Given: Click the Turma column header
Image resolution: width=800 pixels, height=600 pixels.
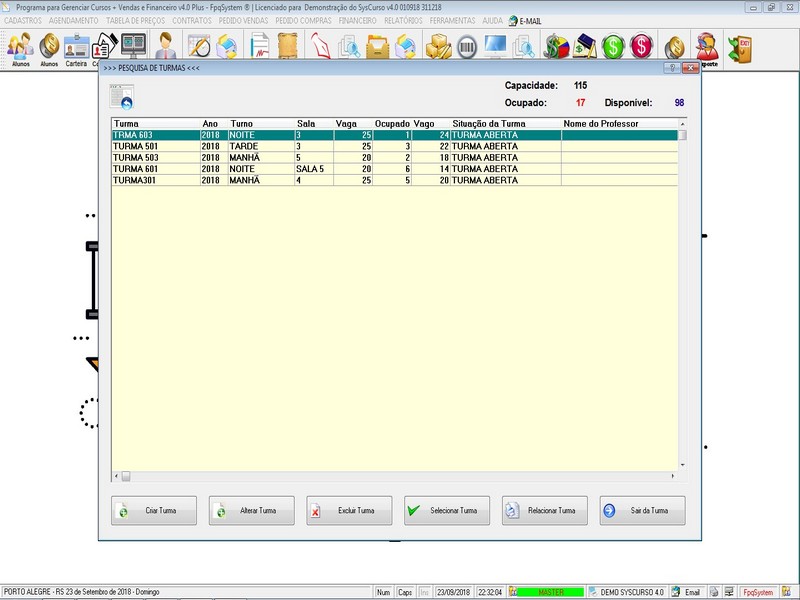Looking at the screenshot, I should [x=156, y=123].
